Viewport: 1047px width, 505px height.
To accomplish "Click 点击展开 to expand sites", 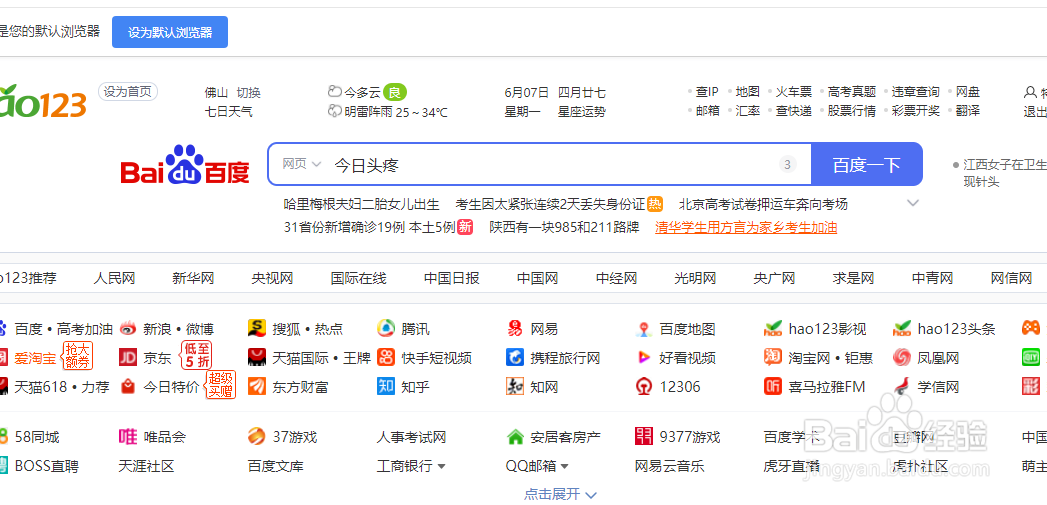I will click(x=560, y=494).
